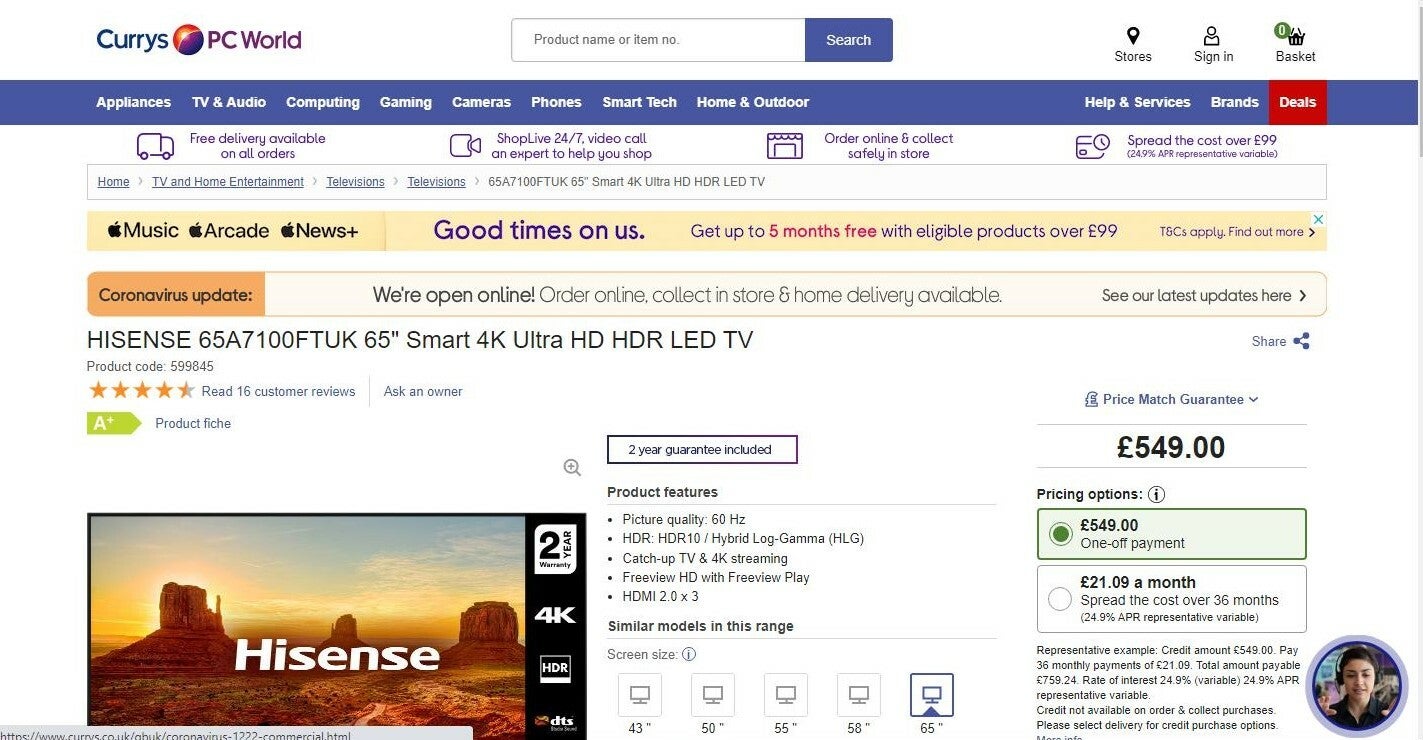Select the £549.00 one-off payment option

[x=1171, y=534]
